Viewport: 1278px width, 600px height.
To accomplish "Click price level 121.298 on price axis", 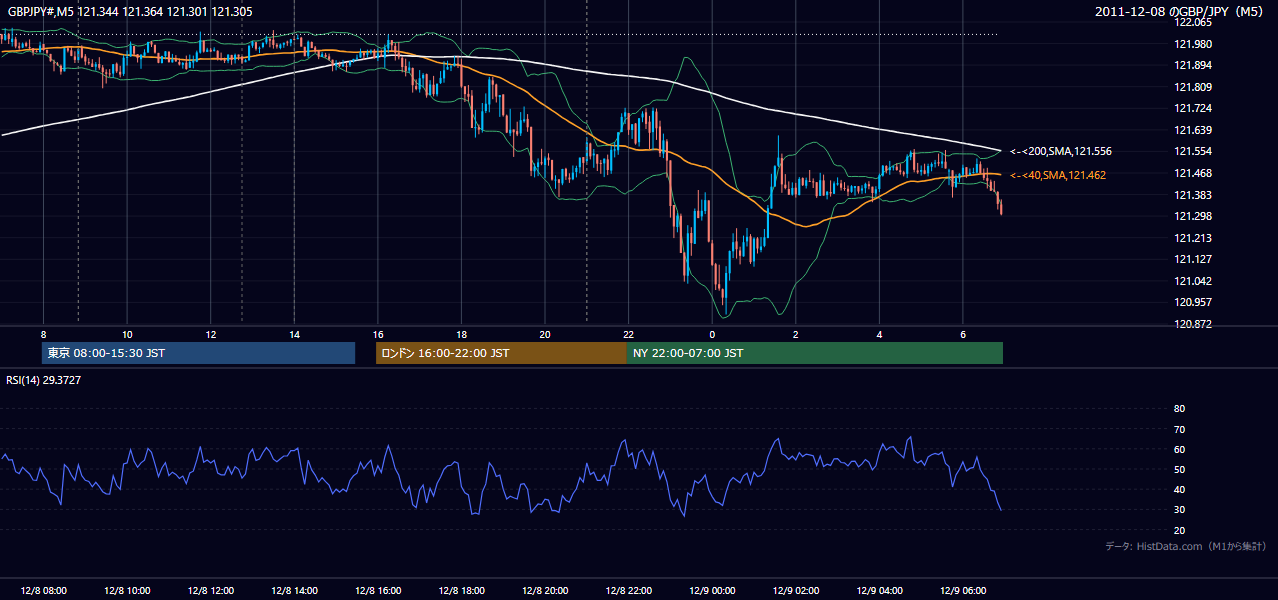I will tap(1194, 216).
